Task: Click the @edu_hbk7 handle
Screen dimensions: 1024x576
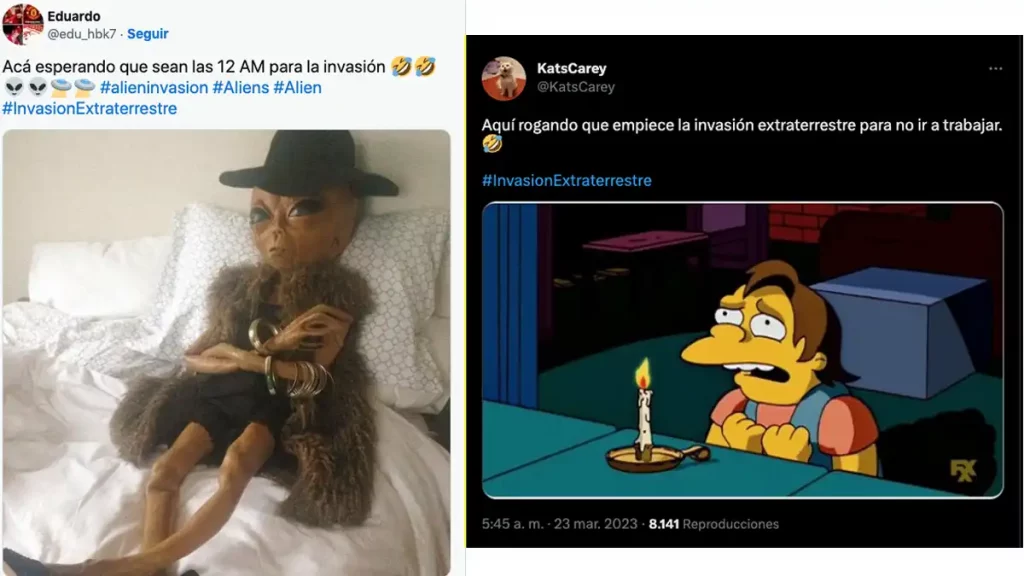Action: (82, 34)
